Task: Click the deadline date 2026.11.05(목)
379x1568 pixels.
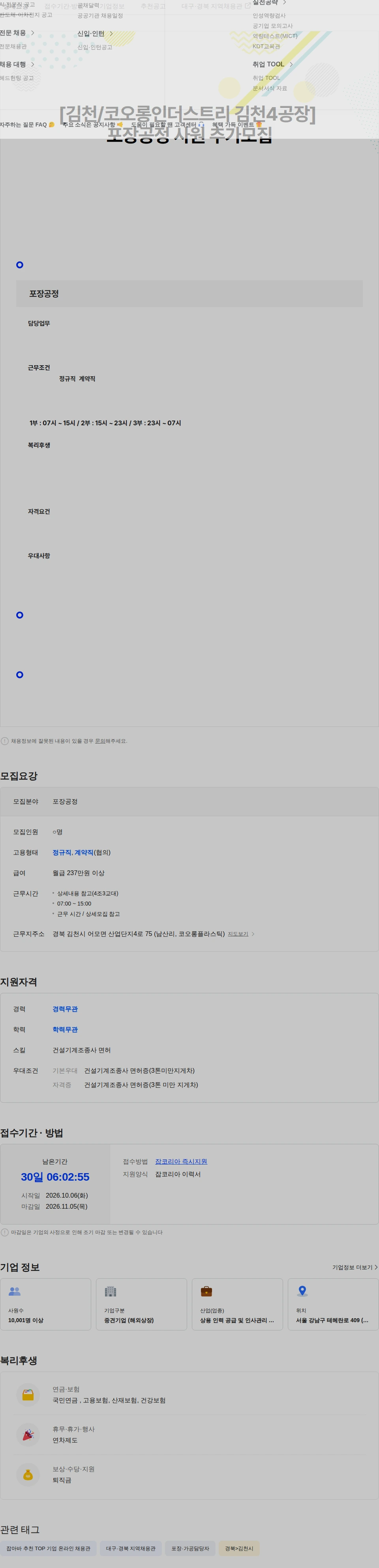Action: [x=66, y=1206]
